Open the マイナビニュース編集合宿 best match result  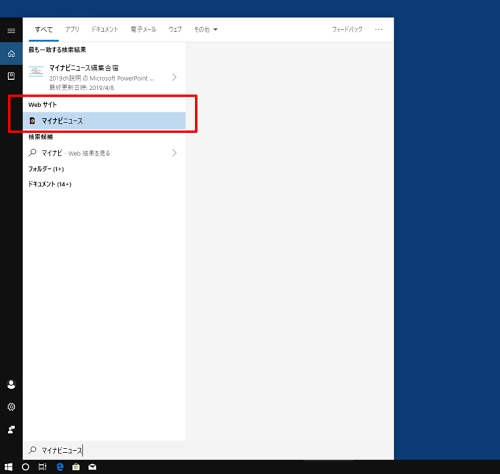pos(104,77)
